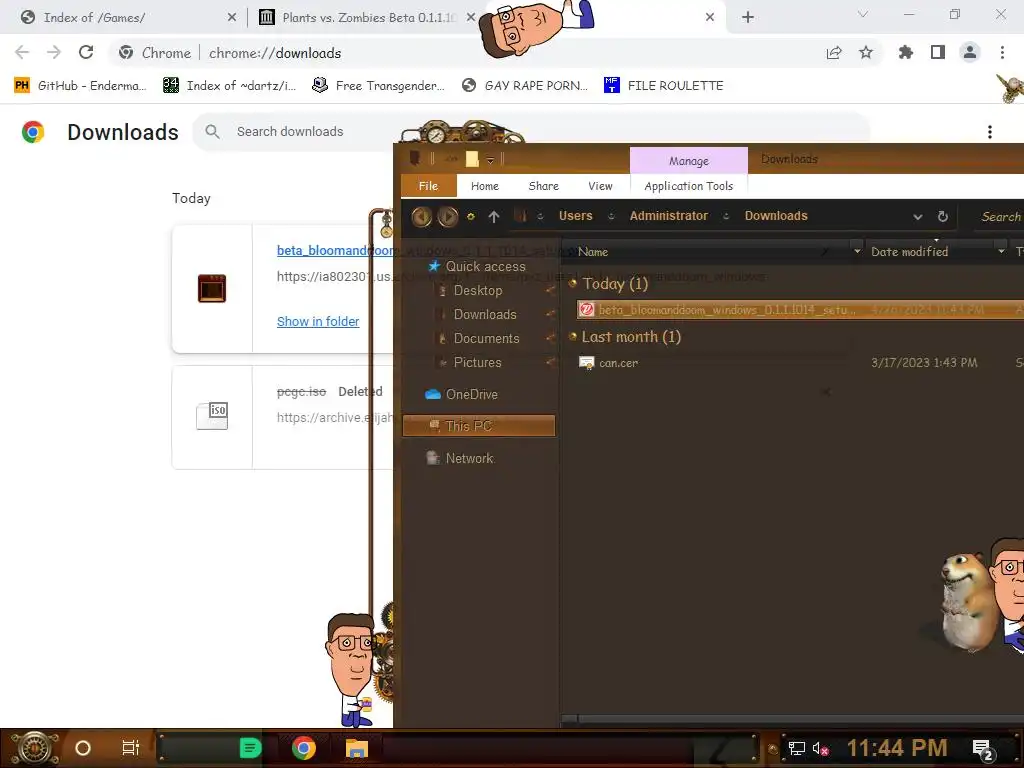The height and width of the screenshot is (768, 1024).
Task: Click Downloads breadcrumb segment
Action: (776, 216)
